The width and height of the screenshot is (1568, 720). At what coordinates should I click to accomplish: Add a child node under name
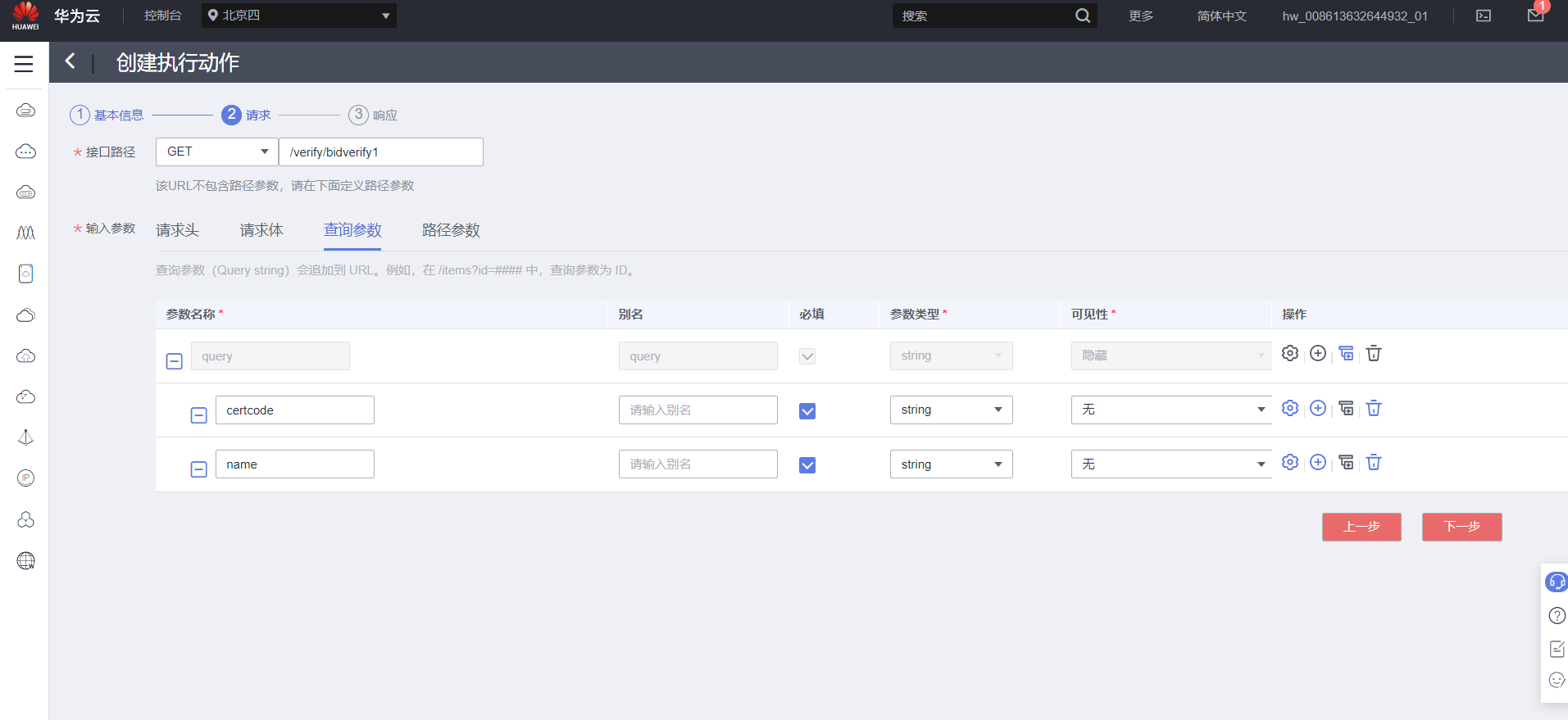pyautogui.click(x=1346, y=462)
